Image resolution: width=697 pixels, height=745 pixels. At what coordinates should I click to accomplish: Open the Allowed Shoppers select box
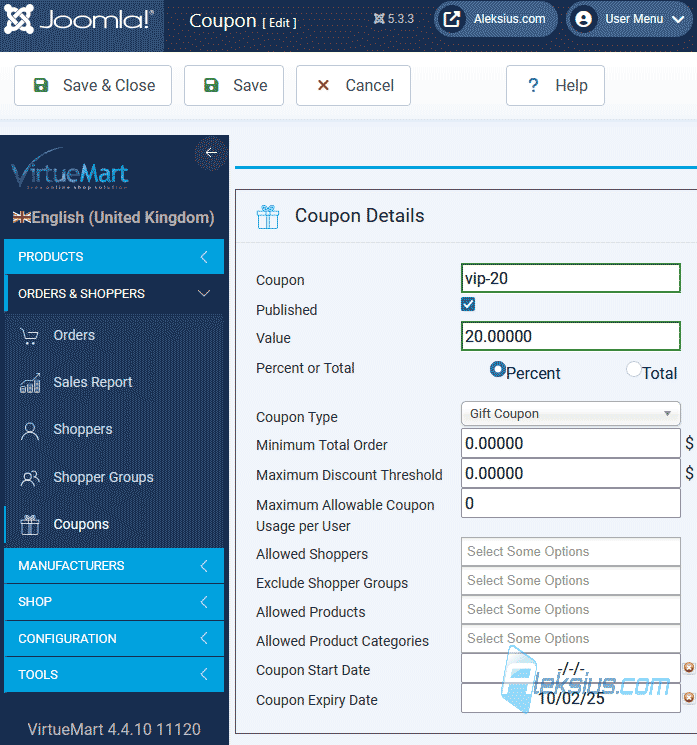[571, 552]
